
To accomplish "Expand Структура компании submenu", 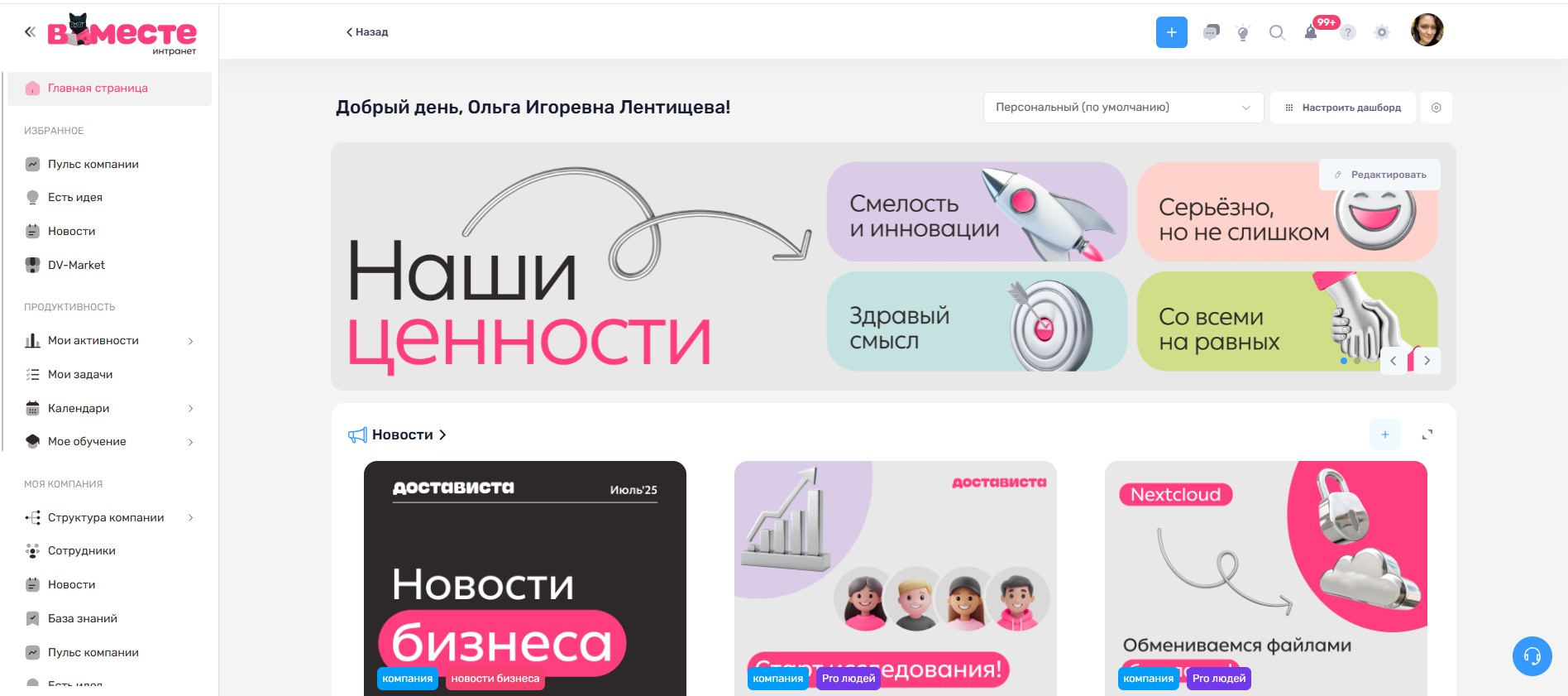I will pos(190,518).
